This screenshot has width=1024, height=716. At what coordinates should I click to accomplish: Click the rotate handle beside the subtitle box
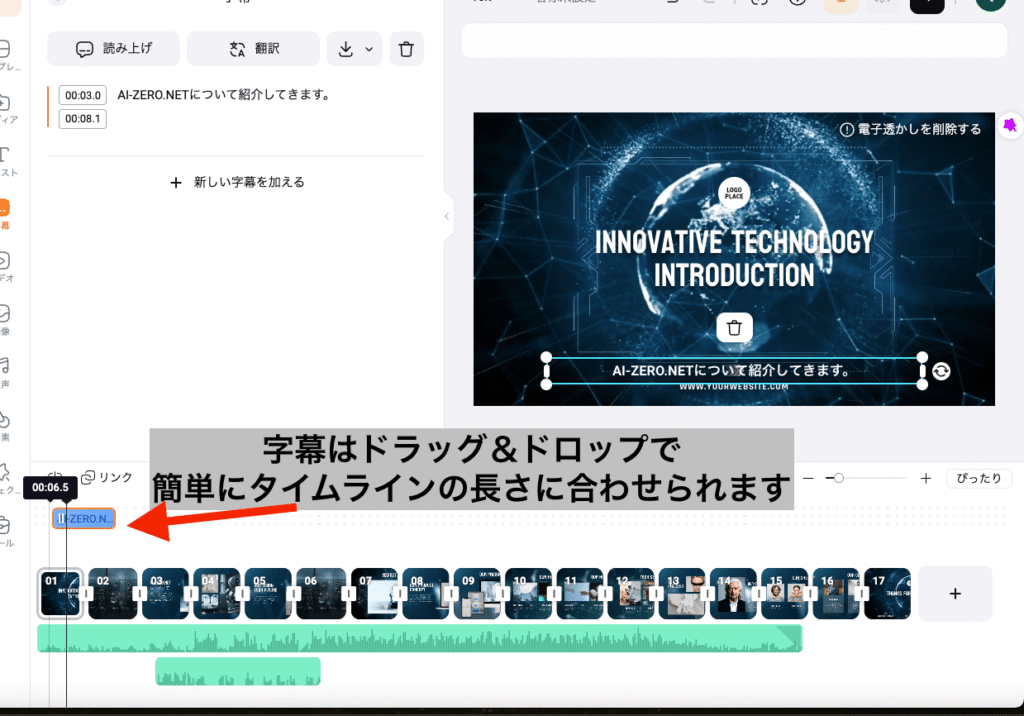coord(941,371)
